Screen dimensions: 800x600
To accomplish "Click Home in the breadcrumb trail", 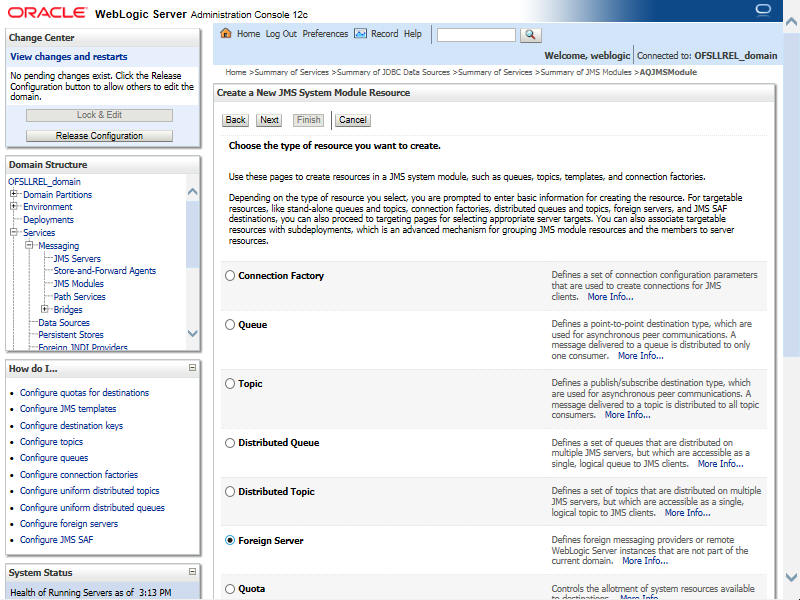I will [x=236, y=72].
